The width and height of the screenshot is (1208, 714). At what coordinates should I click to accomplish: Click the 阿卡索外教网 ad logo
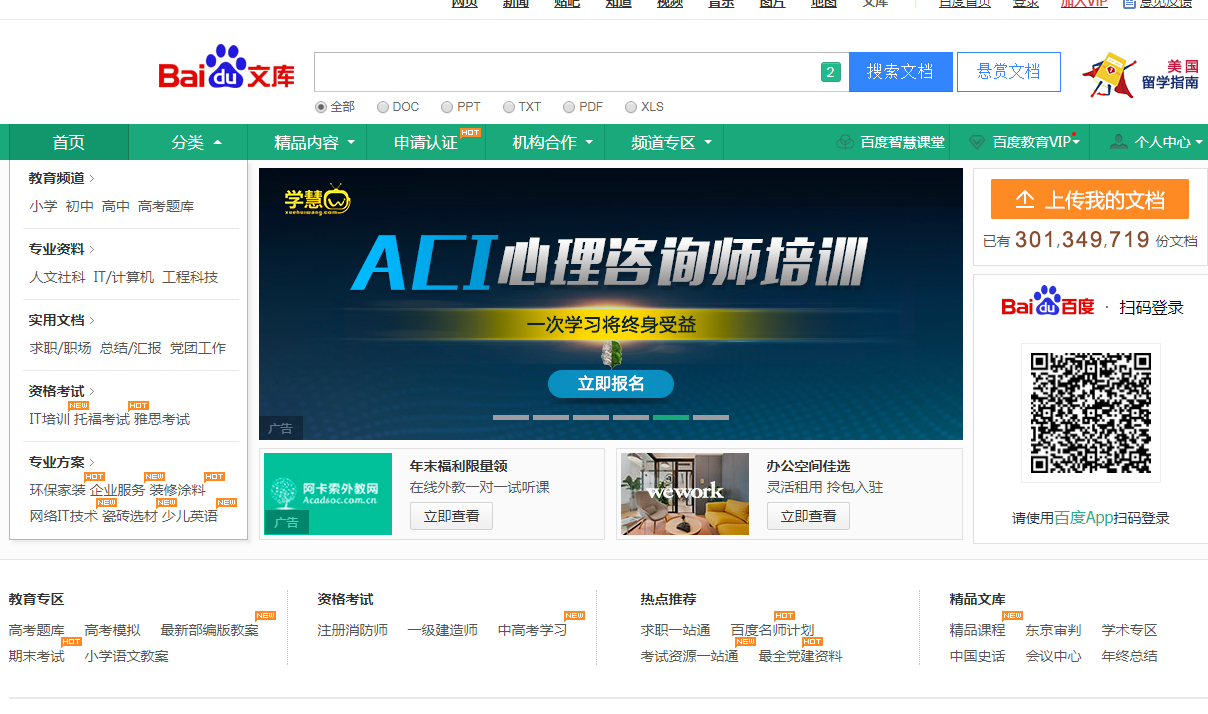[x=328, y=493]
